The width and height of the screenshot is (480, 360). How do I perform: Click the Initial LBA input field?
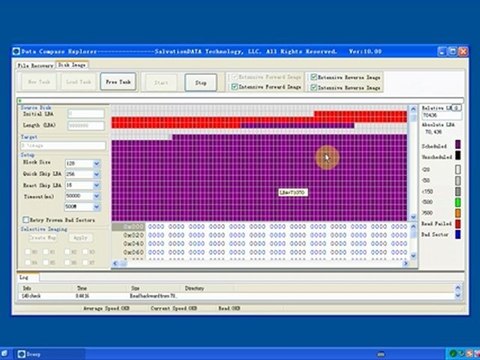(86, 114)
